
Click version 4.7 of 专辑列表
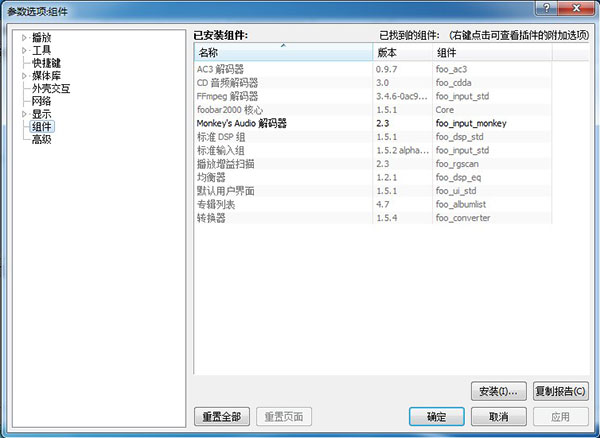click(x=382, y=204)
